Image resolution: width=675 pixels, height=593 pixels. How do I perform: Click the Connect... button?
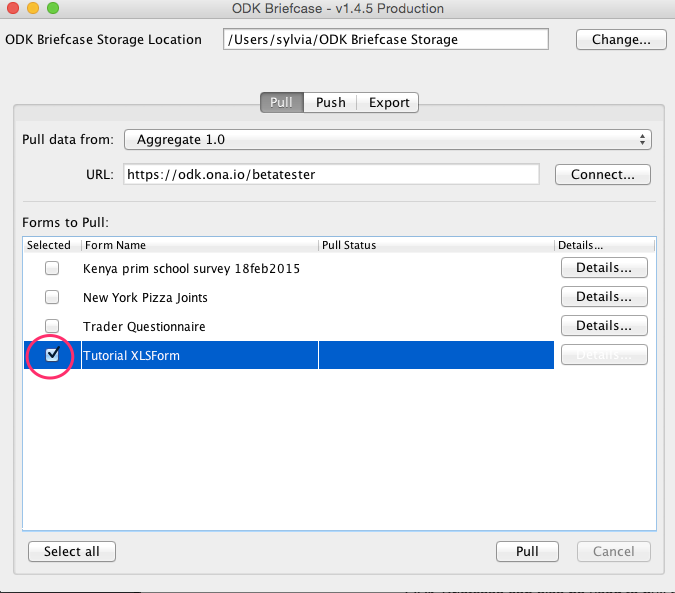tap(603, 174)
